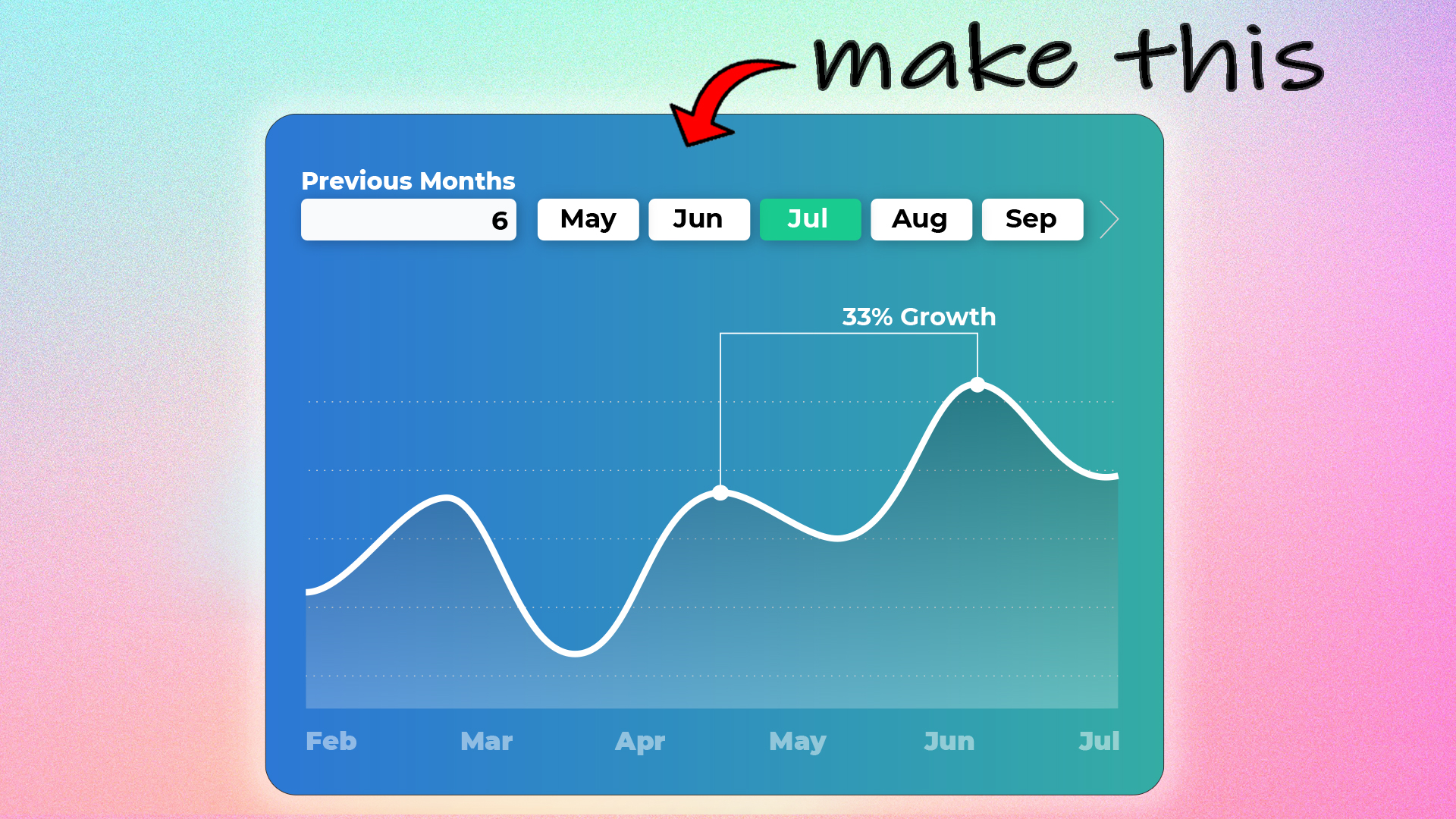Viewport: 1456px width, 819px height.
Task: Expand months using right chevron icon
Action: tap(1108, 219)
